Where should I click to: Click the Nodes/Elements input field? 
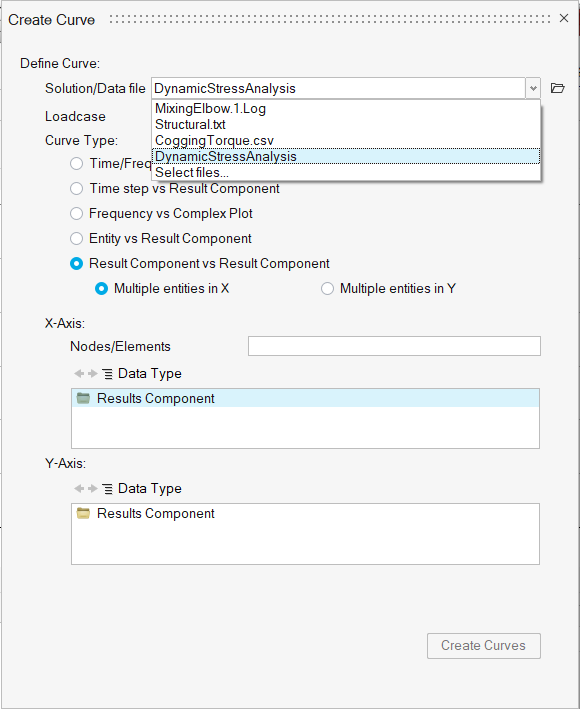point(394,346)
